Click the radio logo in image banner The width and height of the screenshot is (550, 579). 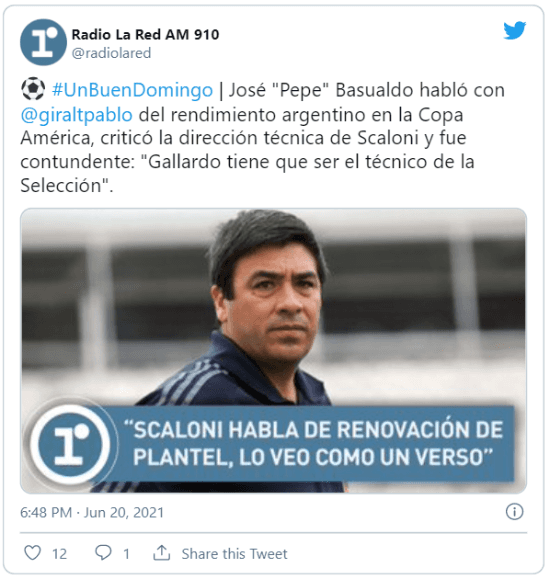tap(69, 444)
